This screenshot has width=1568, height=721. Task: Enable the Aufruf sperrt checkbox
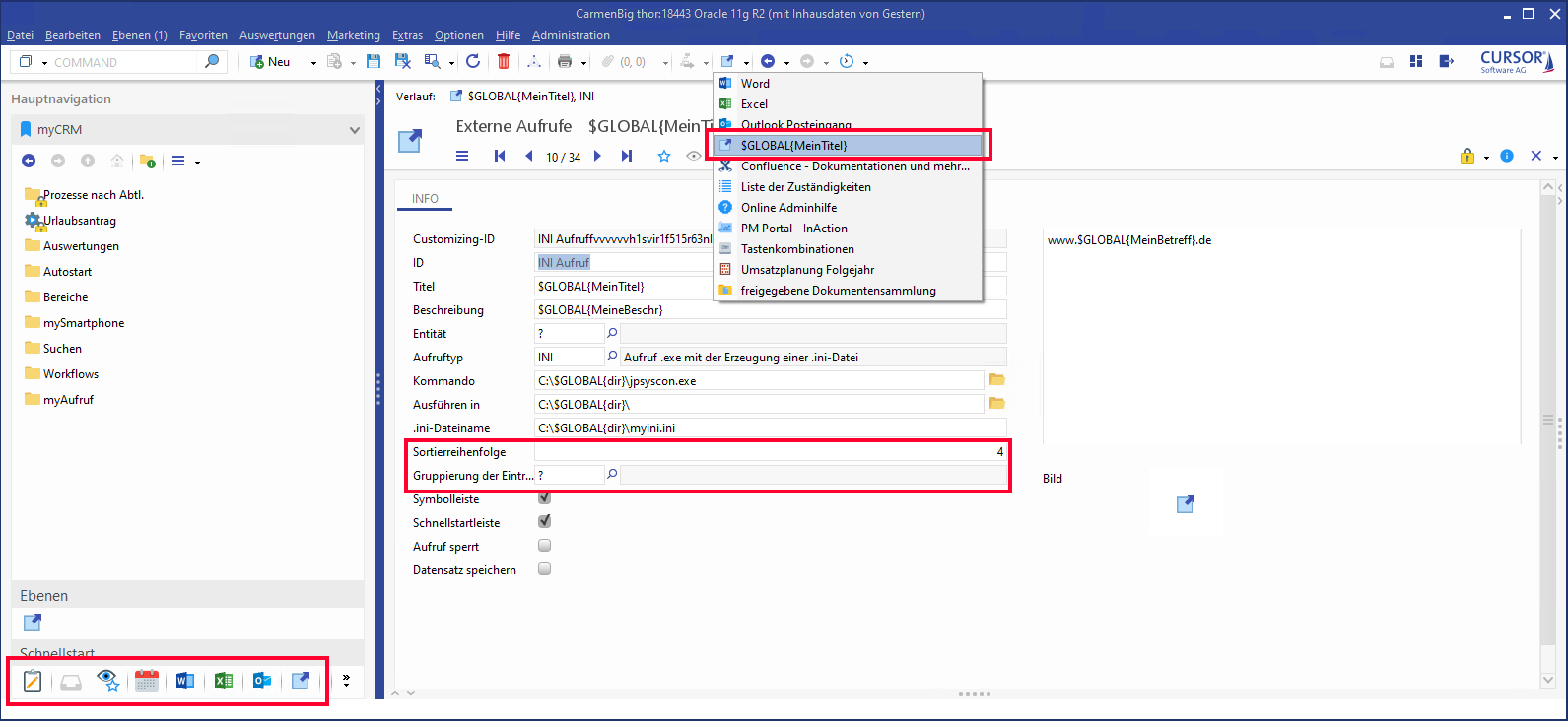[544, 546]
